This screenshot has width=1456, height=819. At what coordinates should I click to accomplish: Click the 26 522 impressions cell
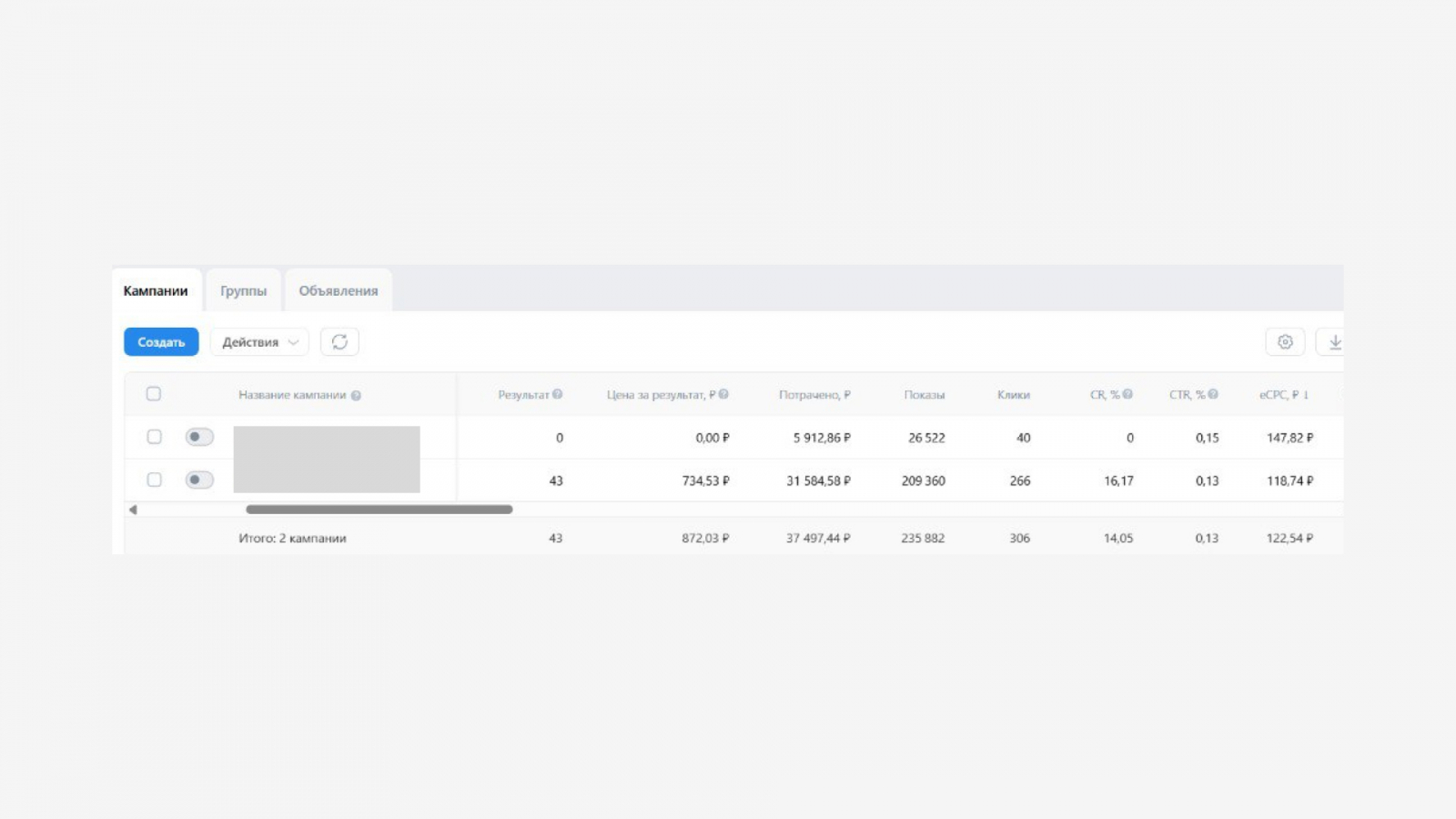(x=926, y=438)
